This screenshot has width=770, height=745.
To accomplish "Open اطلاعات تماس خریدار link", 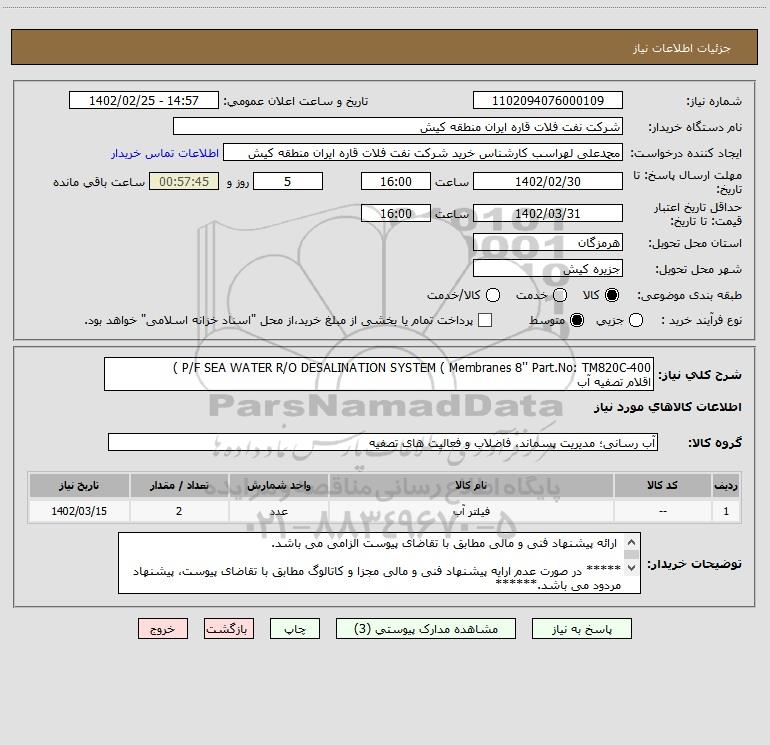I will click(x=165, y=153).
